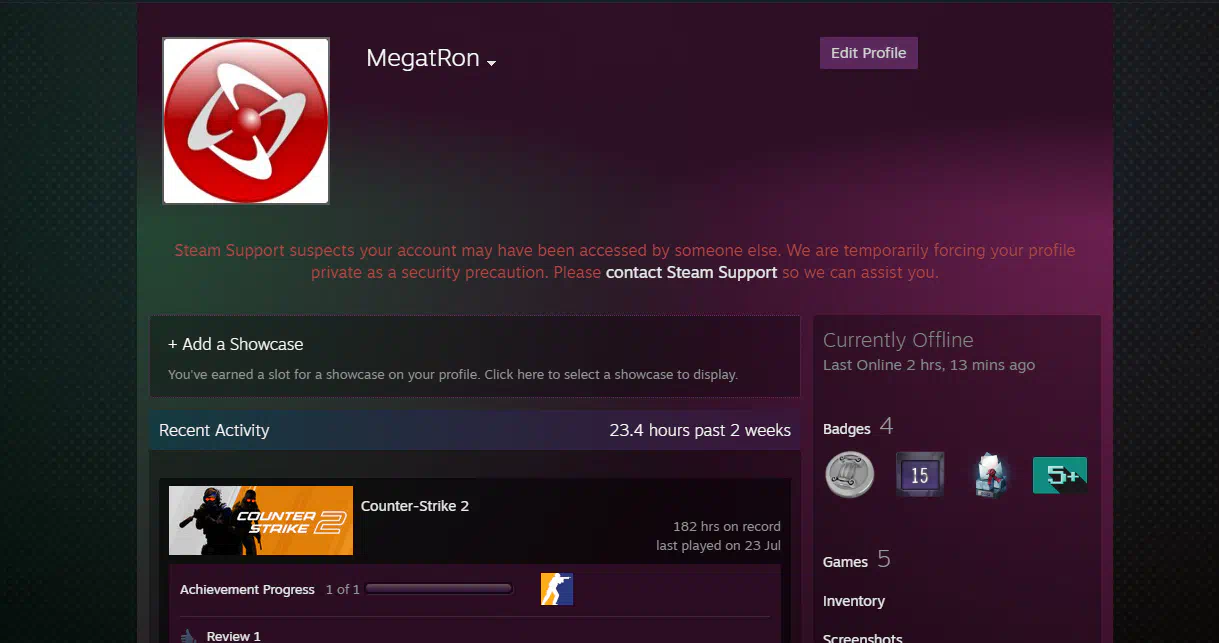1219x643 pixels.
Task: Open the contact Steam Support link
Action: coord(691,272)
